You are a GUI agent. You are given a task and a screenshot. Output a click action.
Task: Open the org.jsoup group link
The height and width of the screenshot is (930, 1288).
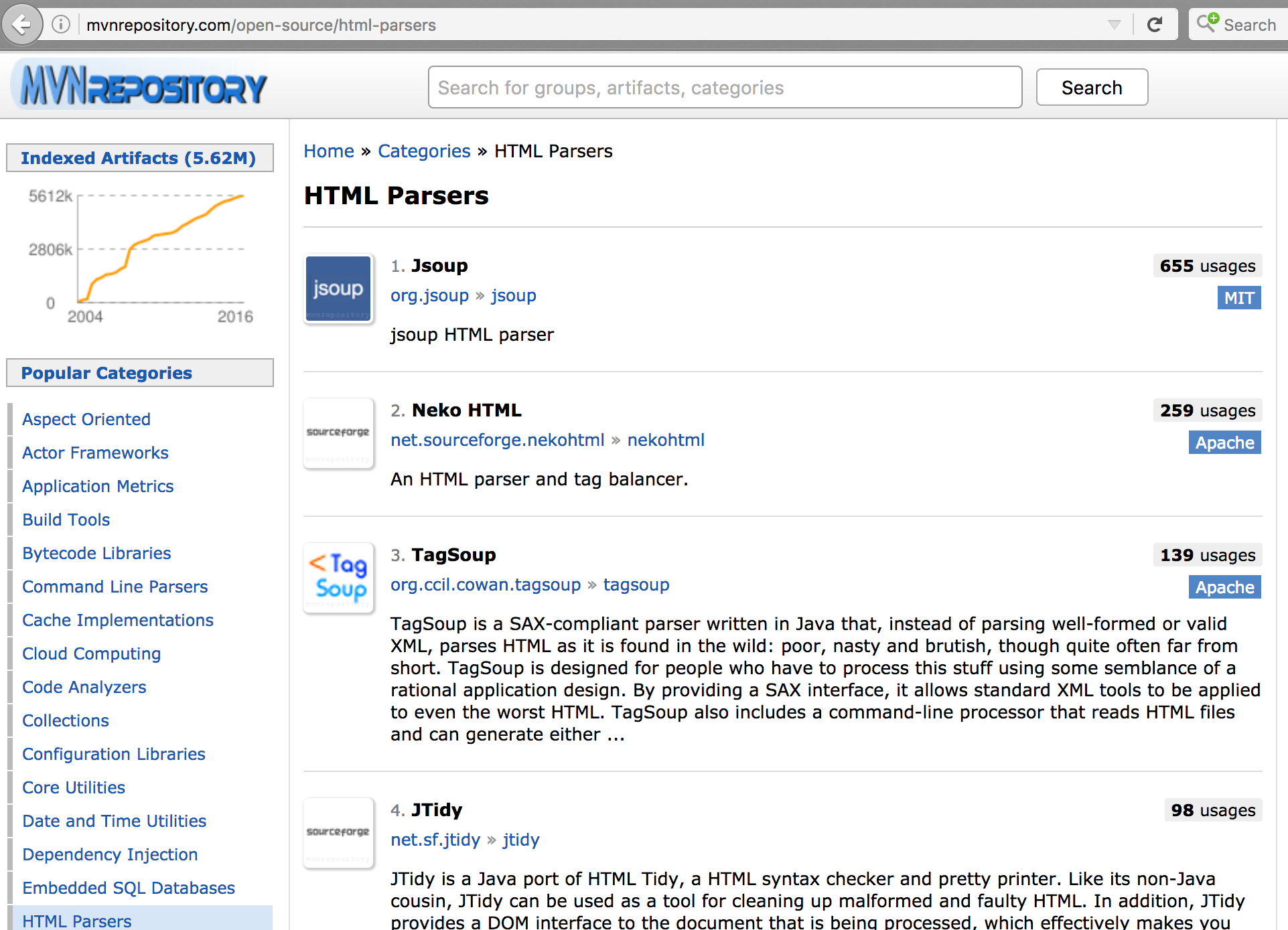(x=429, y=295)
